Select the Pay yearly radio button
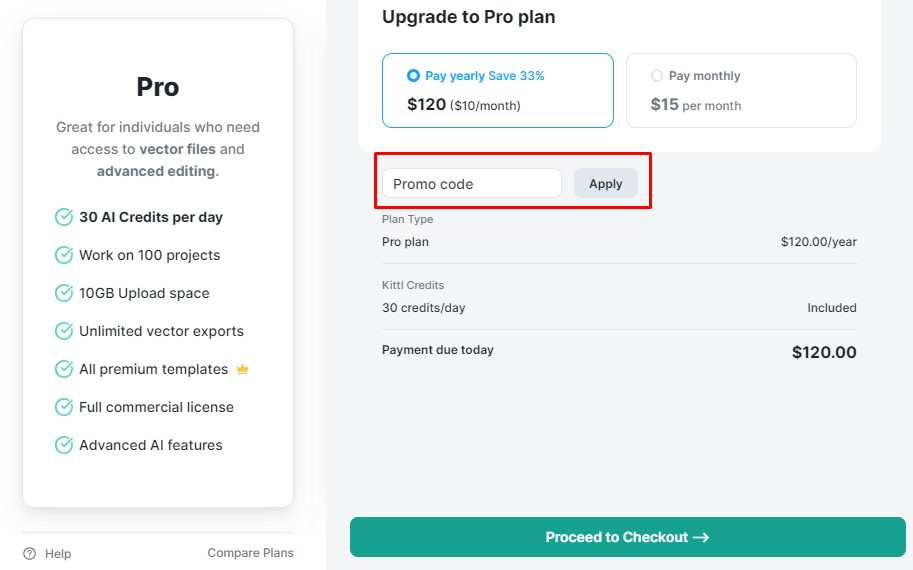Image resolution: width=913 pixels, height=570 pixels. [413, 76]
